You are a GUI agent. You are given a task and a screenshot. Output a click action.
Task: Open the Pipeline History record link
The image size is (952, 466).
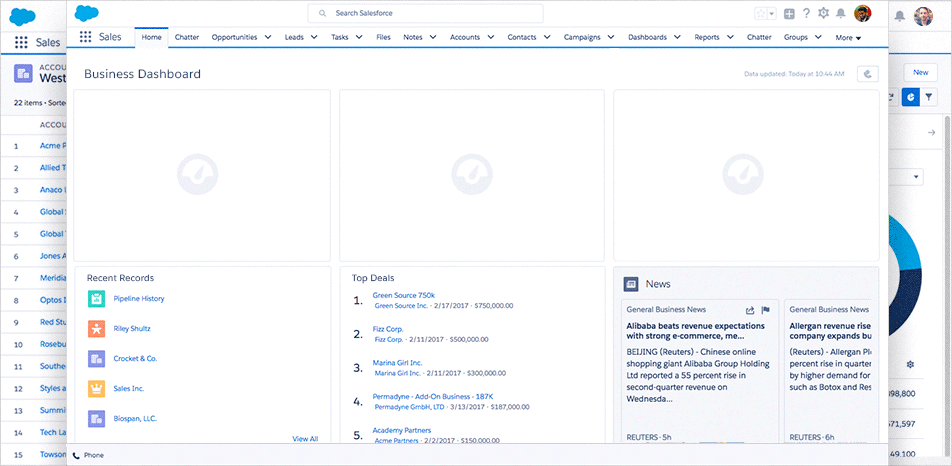(x=139, y=299)
